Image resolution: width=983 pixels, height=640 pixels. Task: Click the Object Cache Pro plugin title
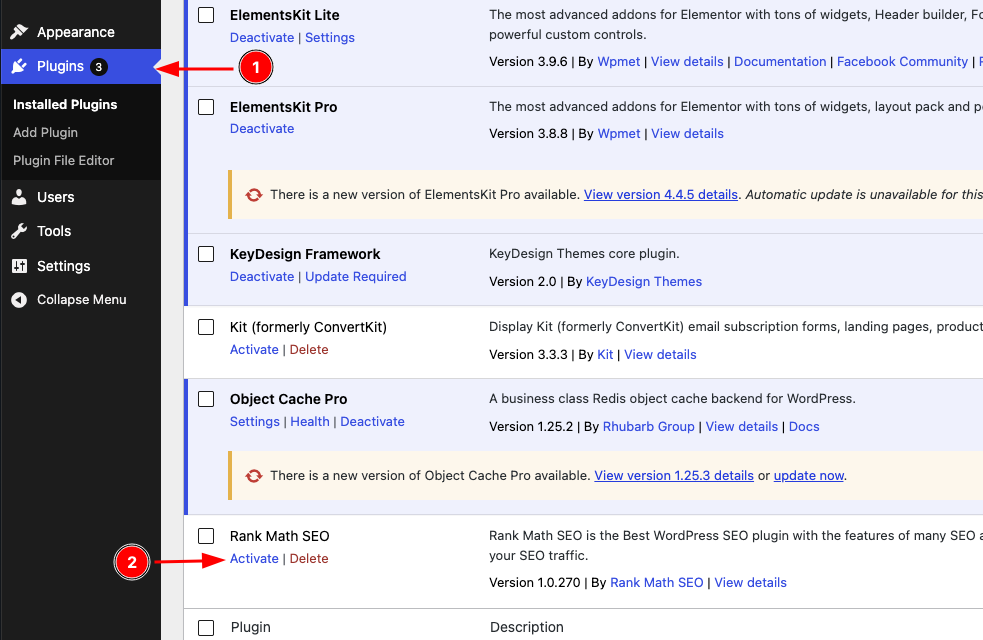pos(288,399)
